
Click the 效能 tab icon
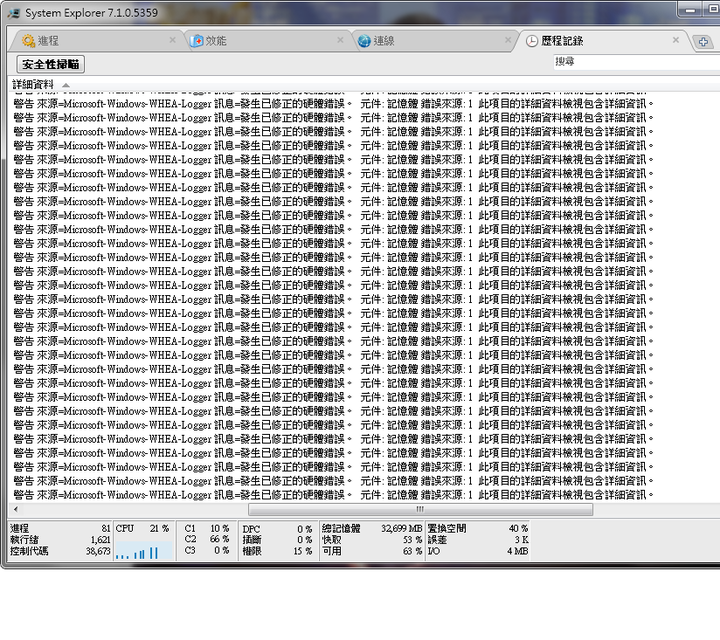pyautogui.click(x=197, y=41)
